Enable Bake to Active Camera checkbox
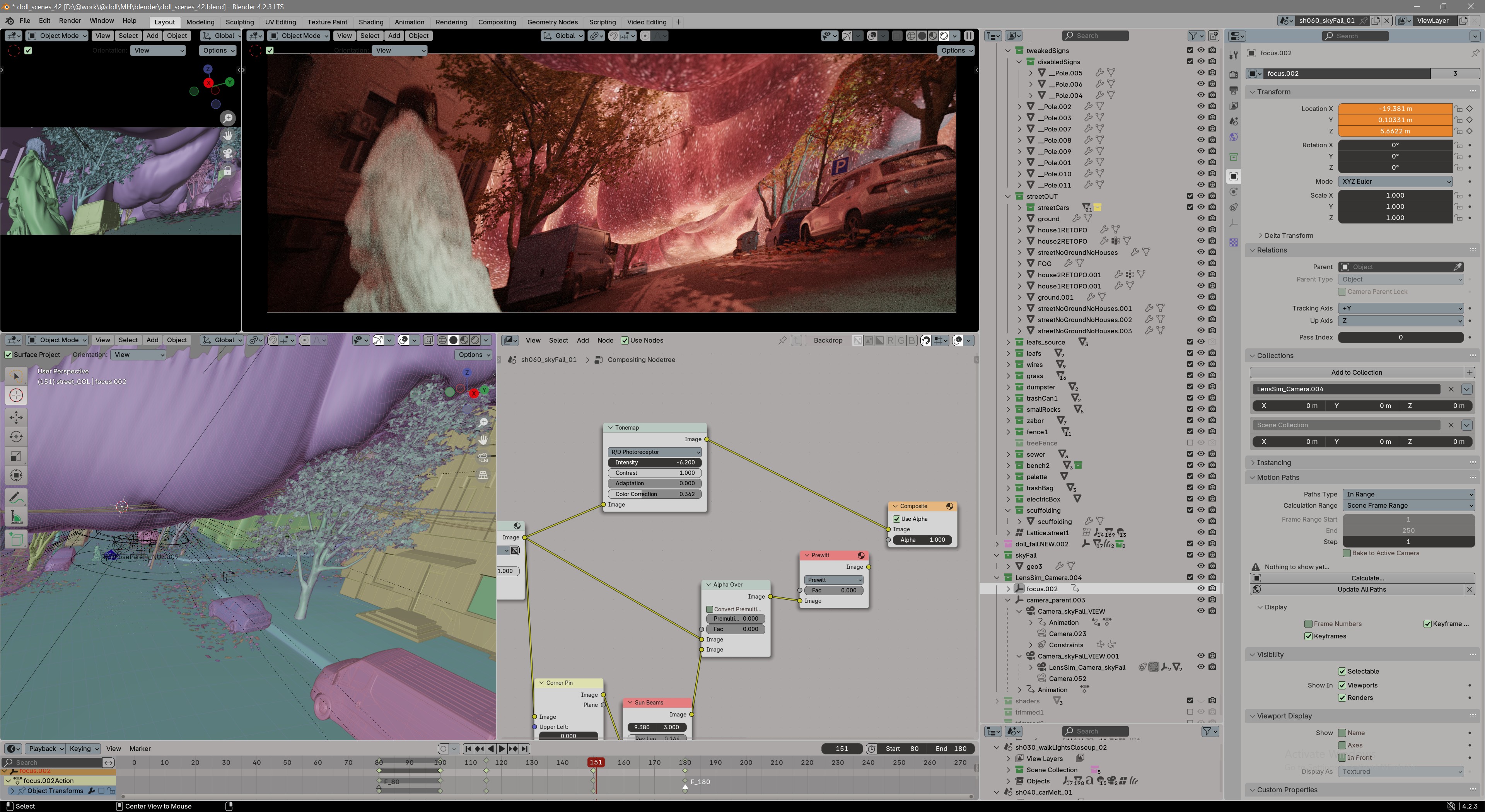The image size is (1485, 812). click(1347, 553)
